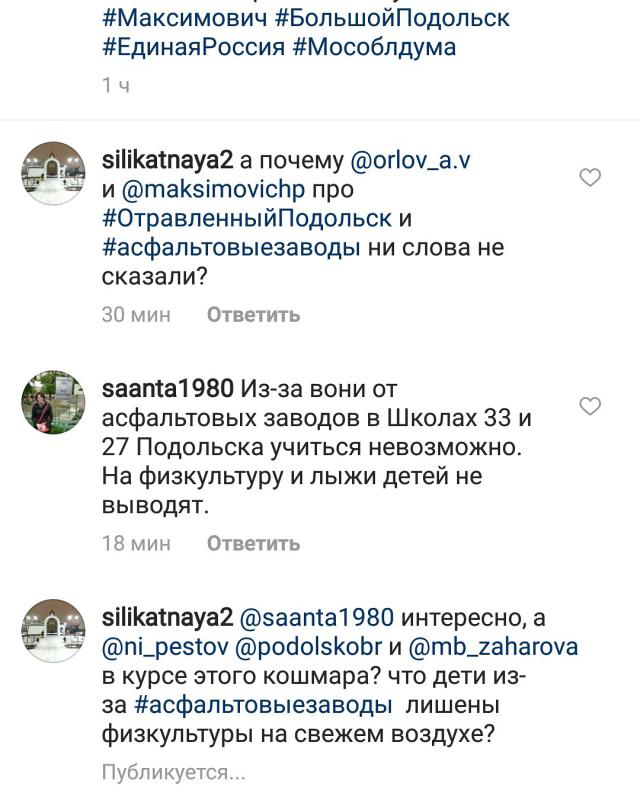
Task: Open silikatnaya2 avatar on pending comment
Action: pos(53,631)
